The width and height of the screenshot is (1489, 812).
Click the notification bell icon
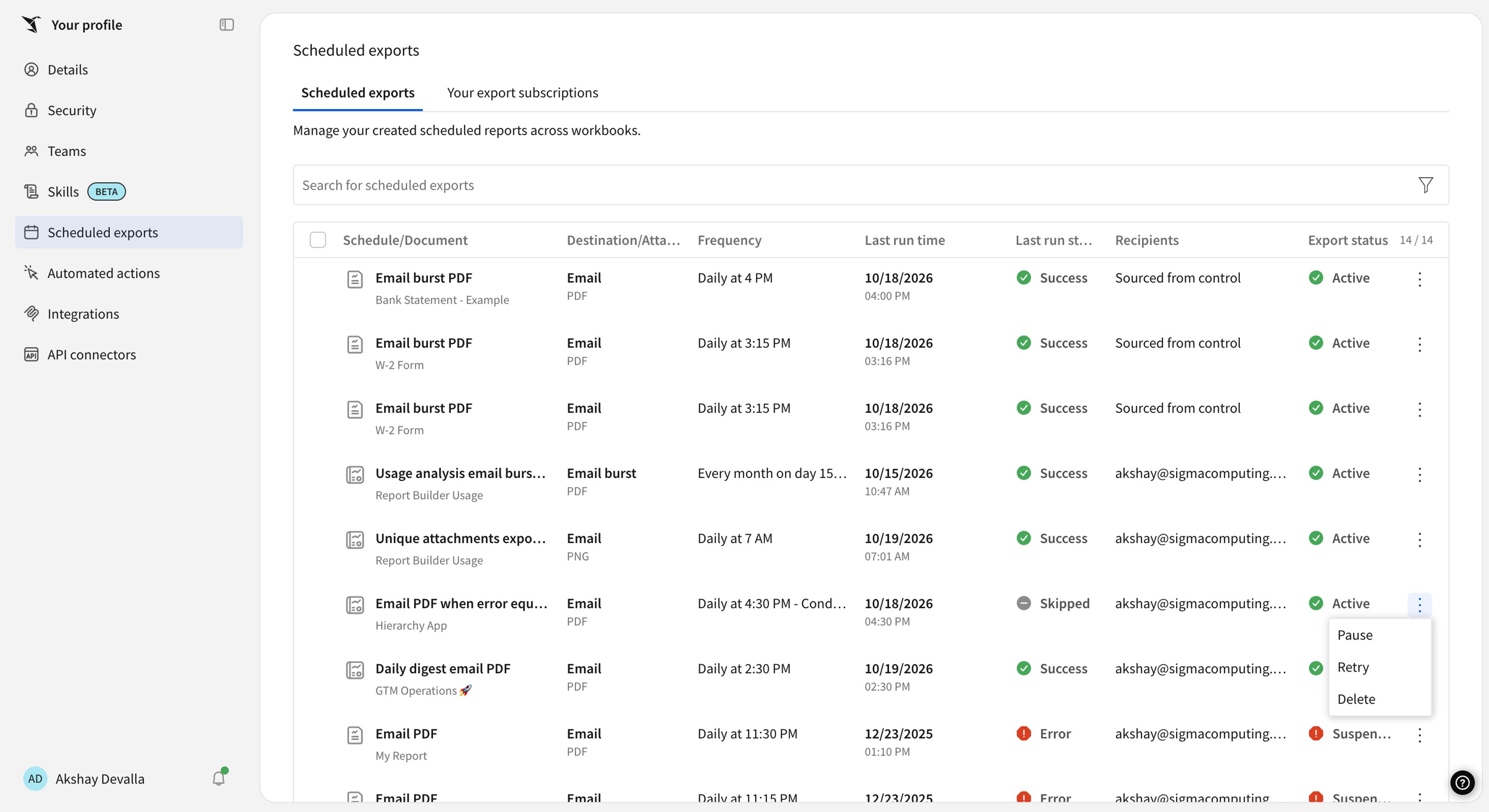(x=218, y=779)
